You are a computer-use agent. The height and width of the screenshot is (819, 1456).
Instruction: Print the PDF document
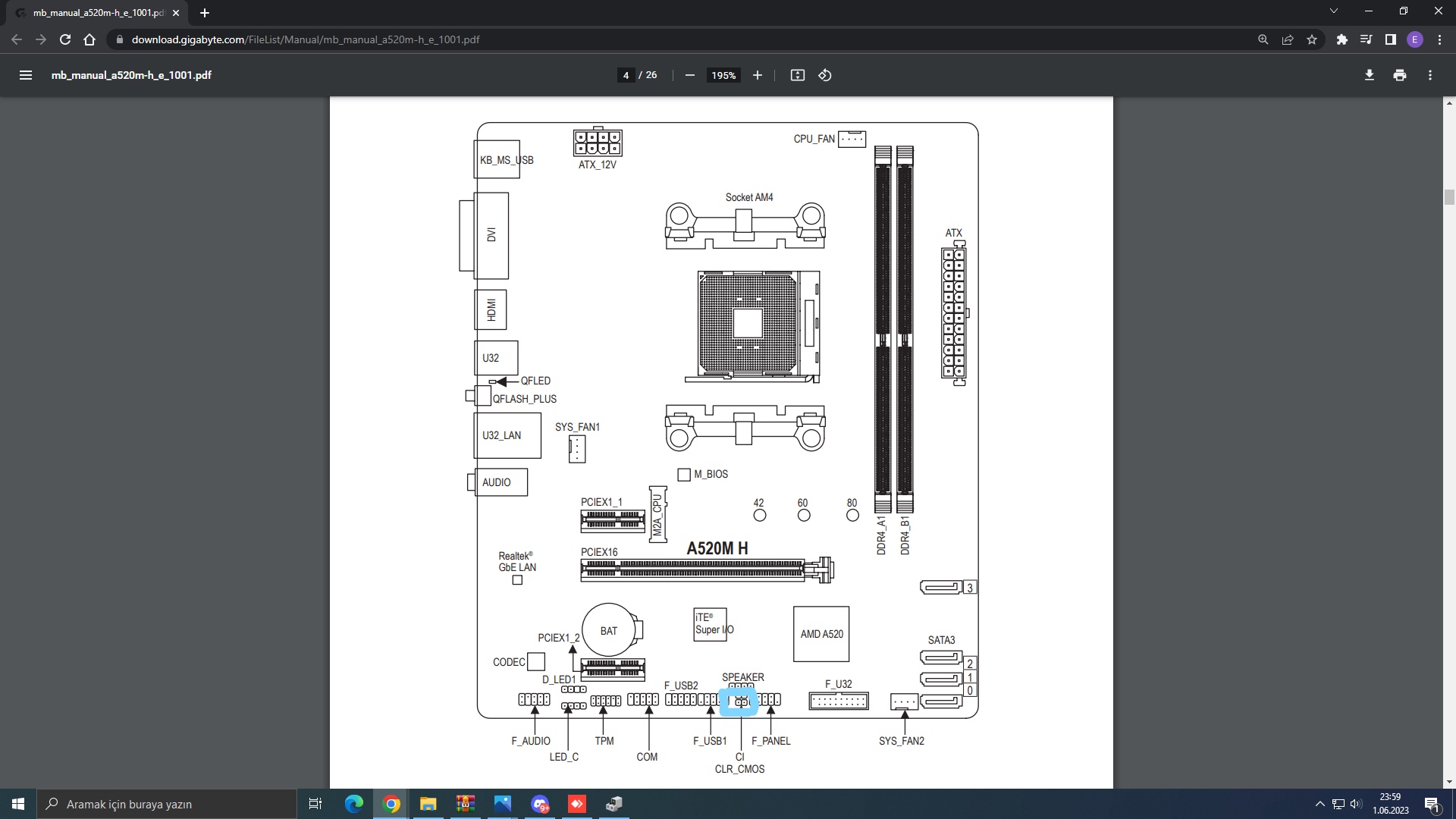pos(1399,75)
